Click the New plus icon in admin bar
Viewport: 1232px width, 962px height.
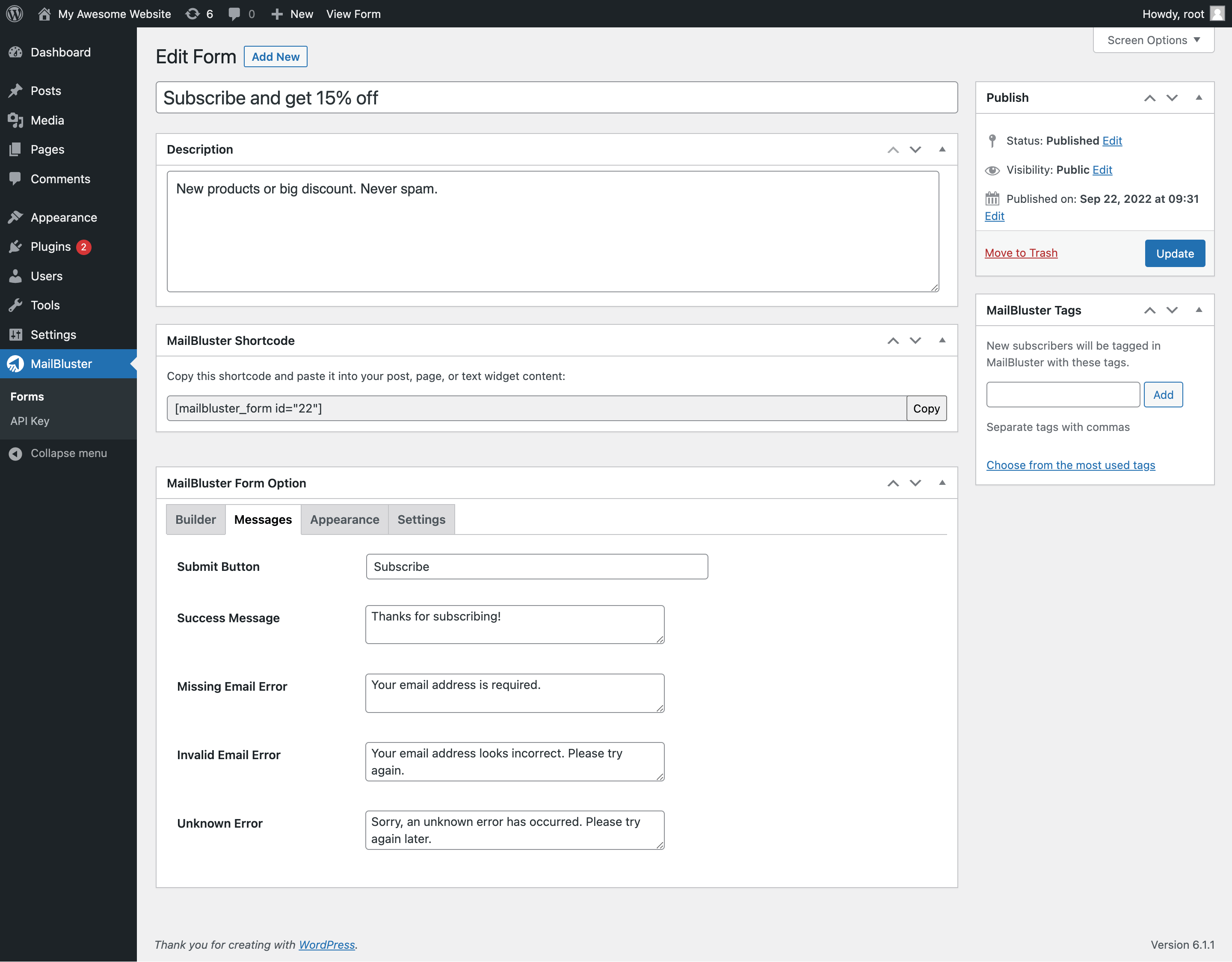(276, 14)
